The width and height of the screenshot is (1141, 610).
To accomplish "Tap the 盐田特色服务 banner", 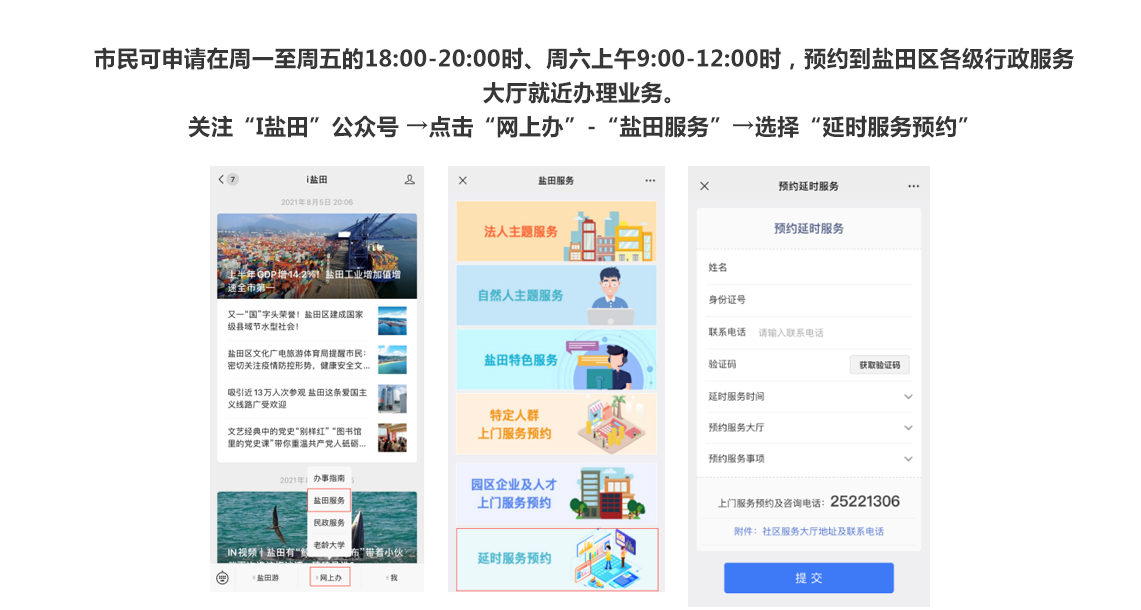I will tap(556, 359).
